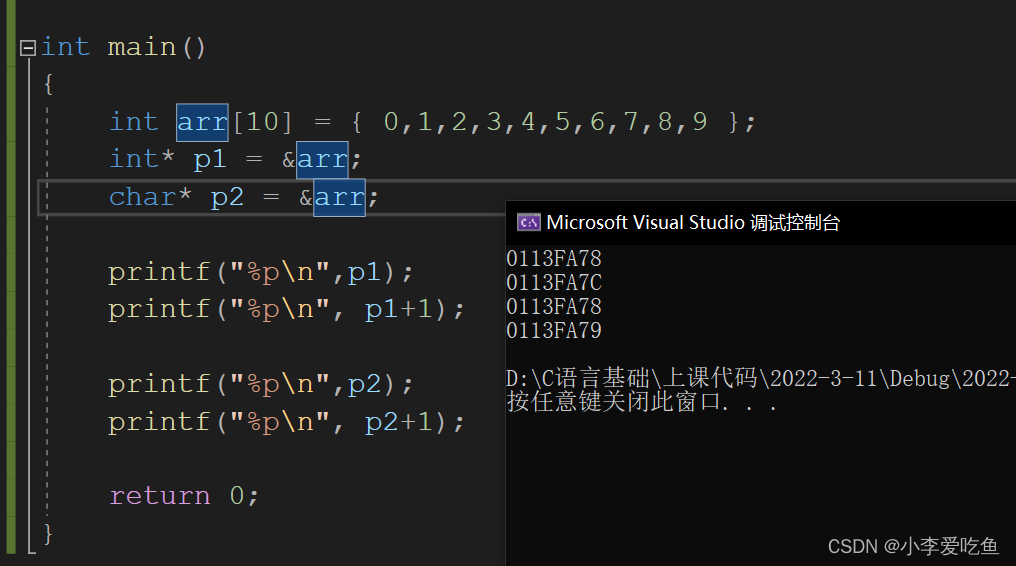The width and height of the screenshot is (1016, 566).
Task: Click the highlighted arr in array declaration
Action: (x=202, y=122)
